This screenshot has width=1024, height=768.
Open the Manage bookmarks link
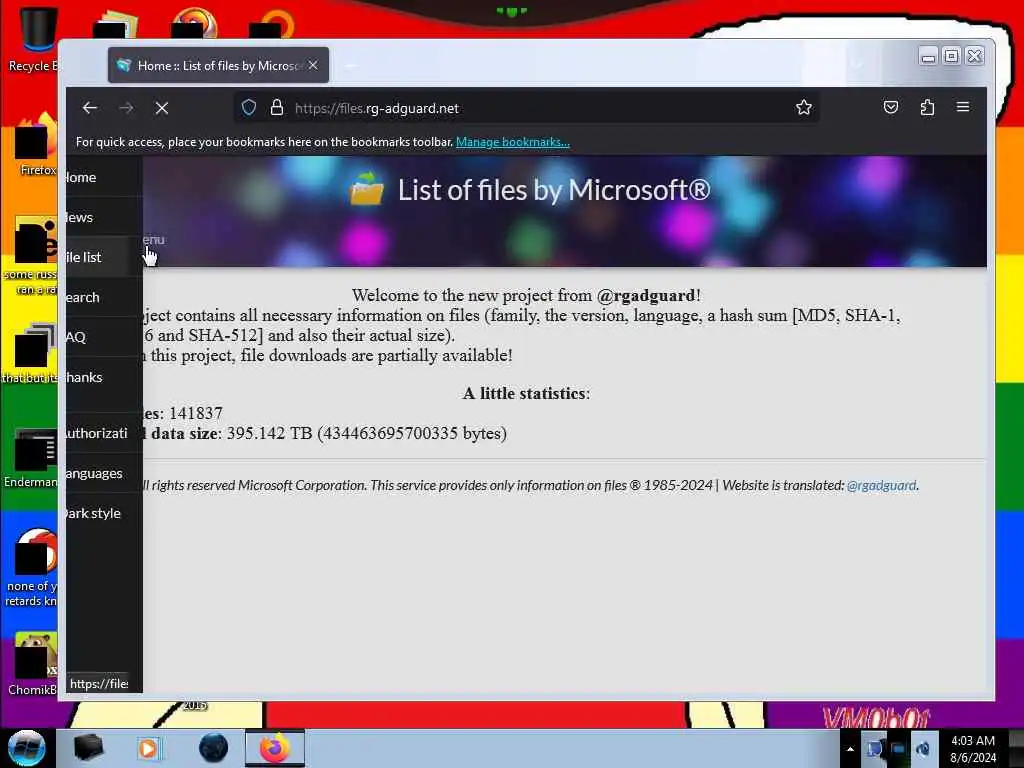(513, 142)
